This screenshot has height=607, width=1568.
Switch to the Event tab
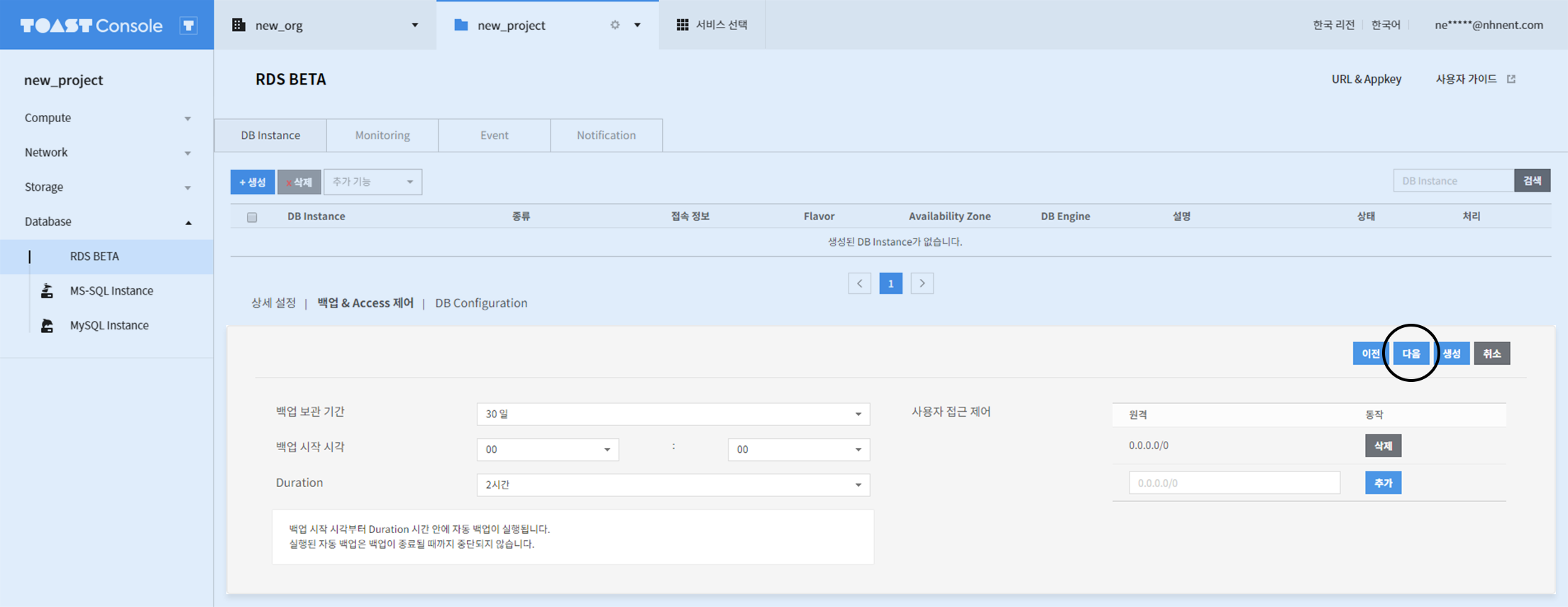[495, 135]
